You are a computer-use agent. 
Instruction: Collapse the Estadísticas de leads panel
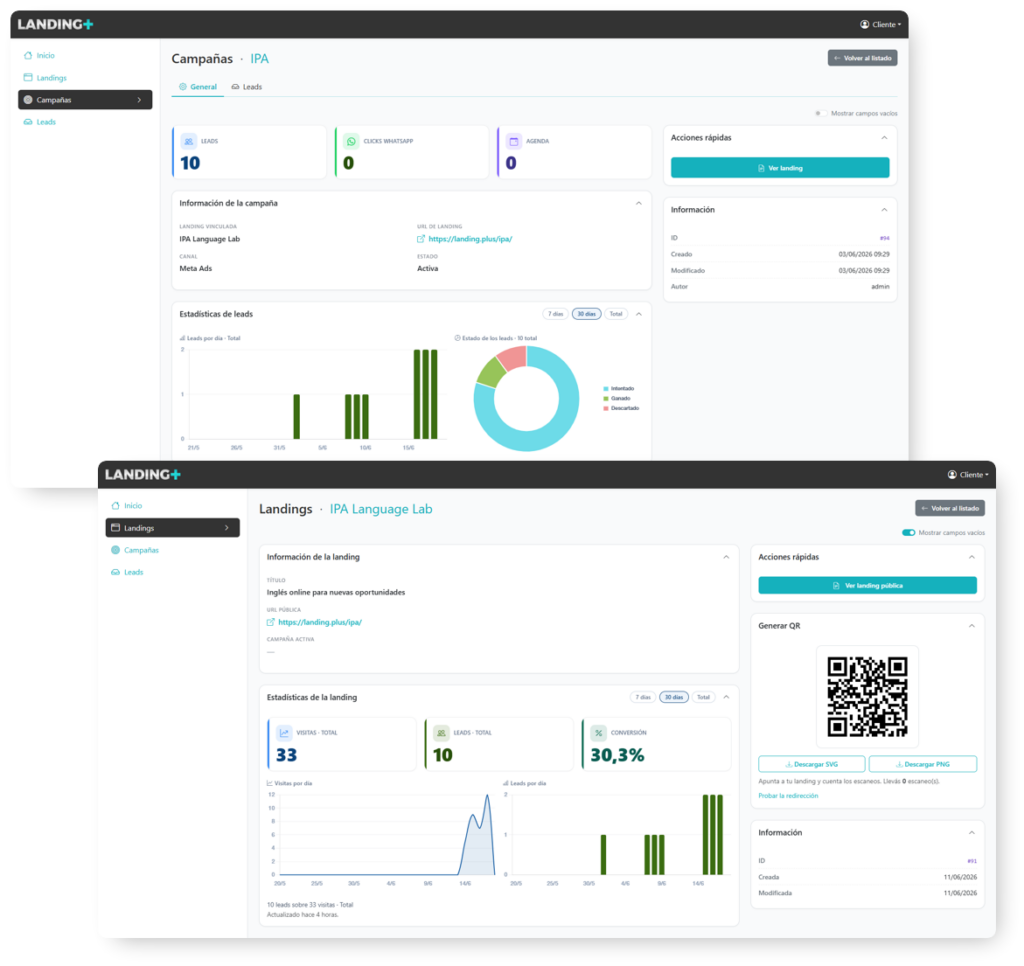(639, 314)
